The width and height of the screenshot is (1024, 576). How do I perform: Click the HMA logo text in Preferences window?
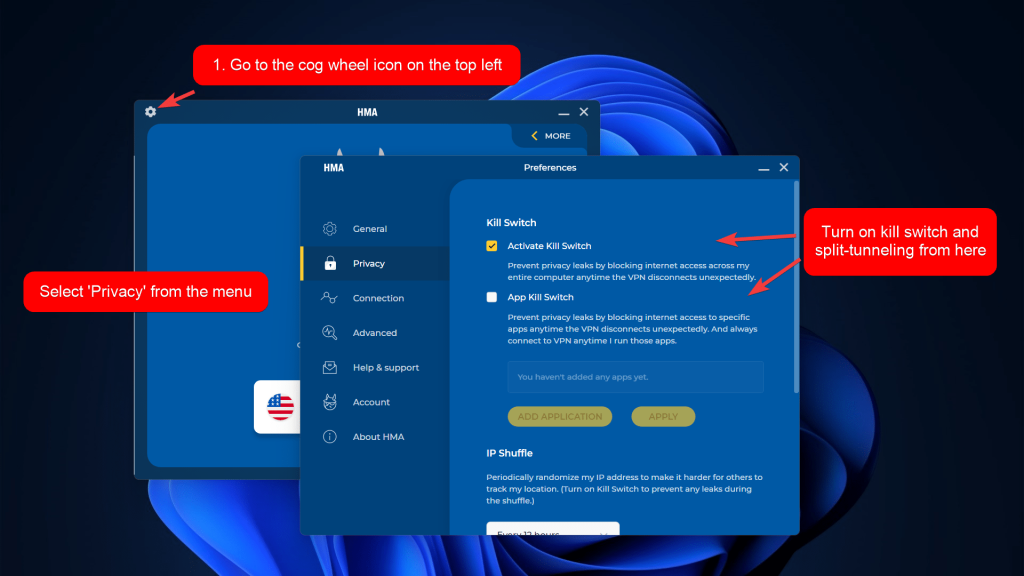tap(334, 168)
